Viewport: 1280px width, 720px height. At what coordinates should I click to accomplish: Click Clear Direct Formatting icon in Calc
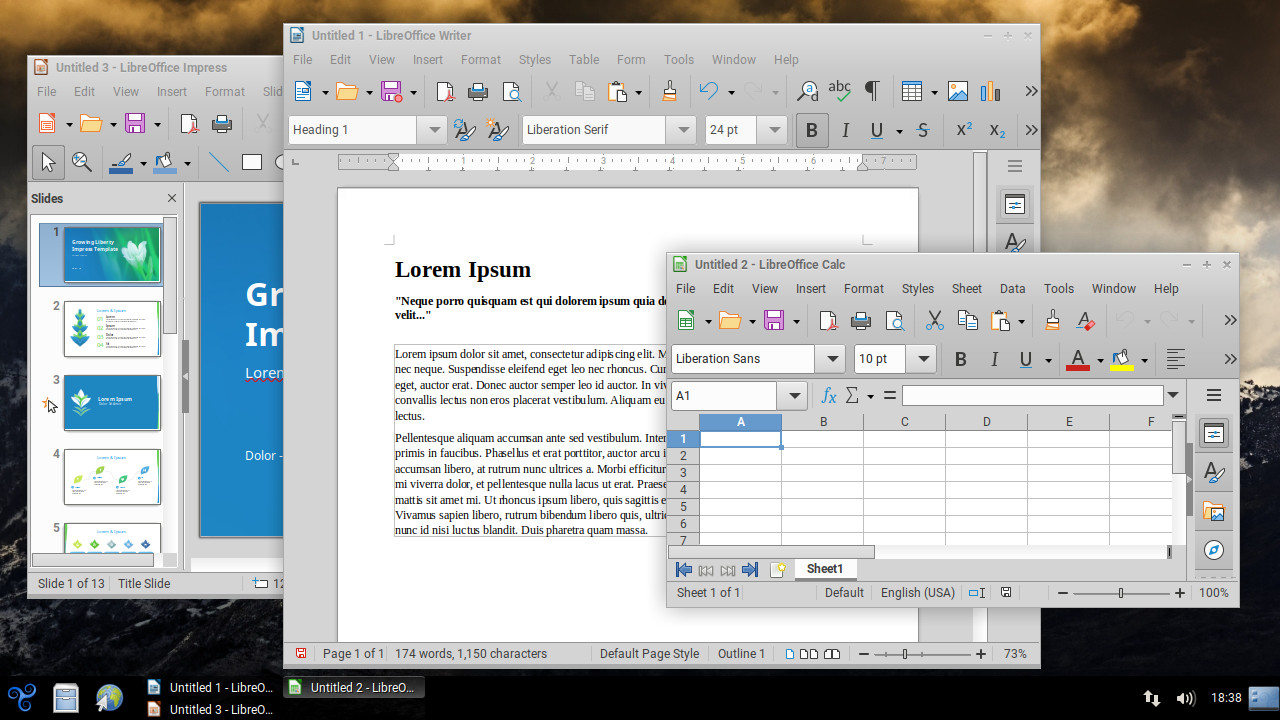point(1085,320)
